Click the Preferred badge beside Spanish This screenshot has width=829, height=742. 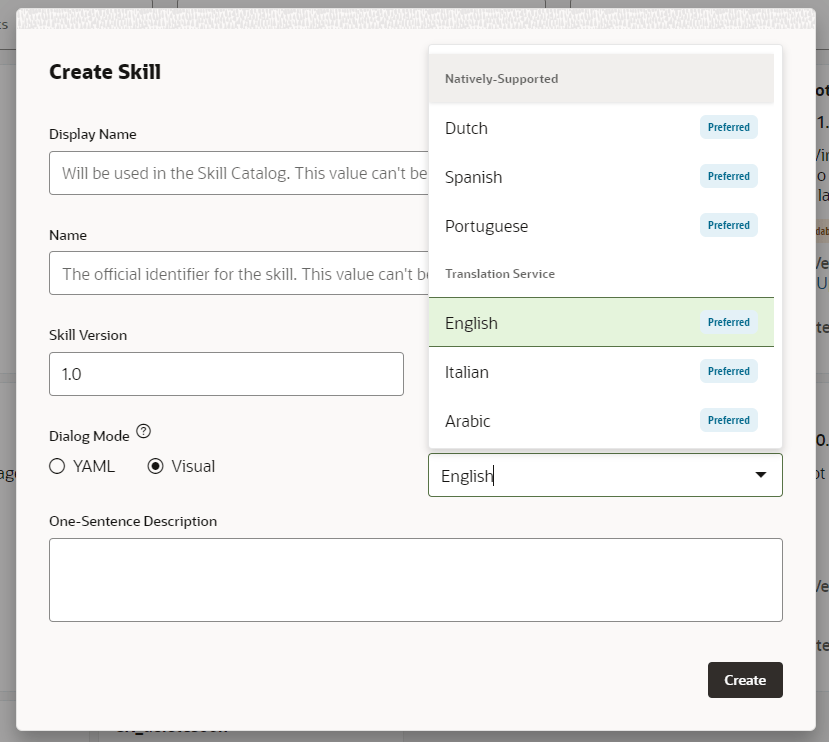(728, 177)
